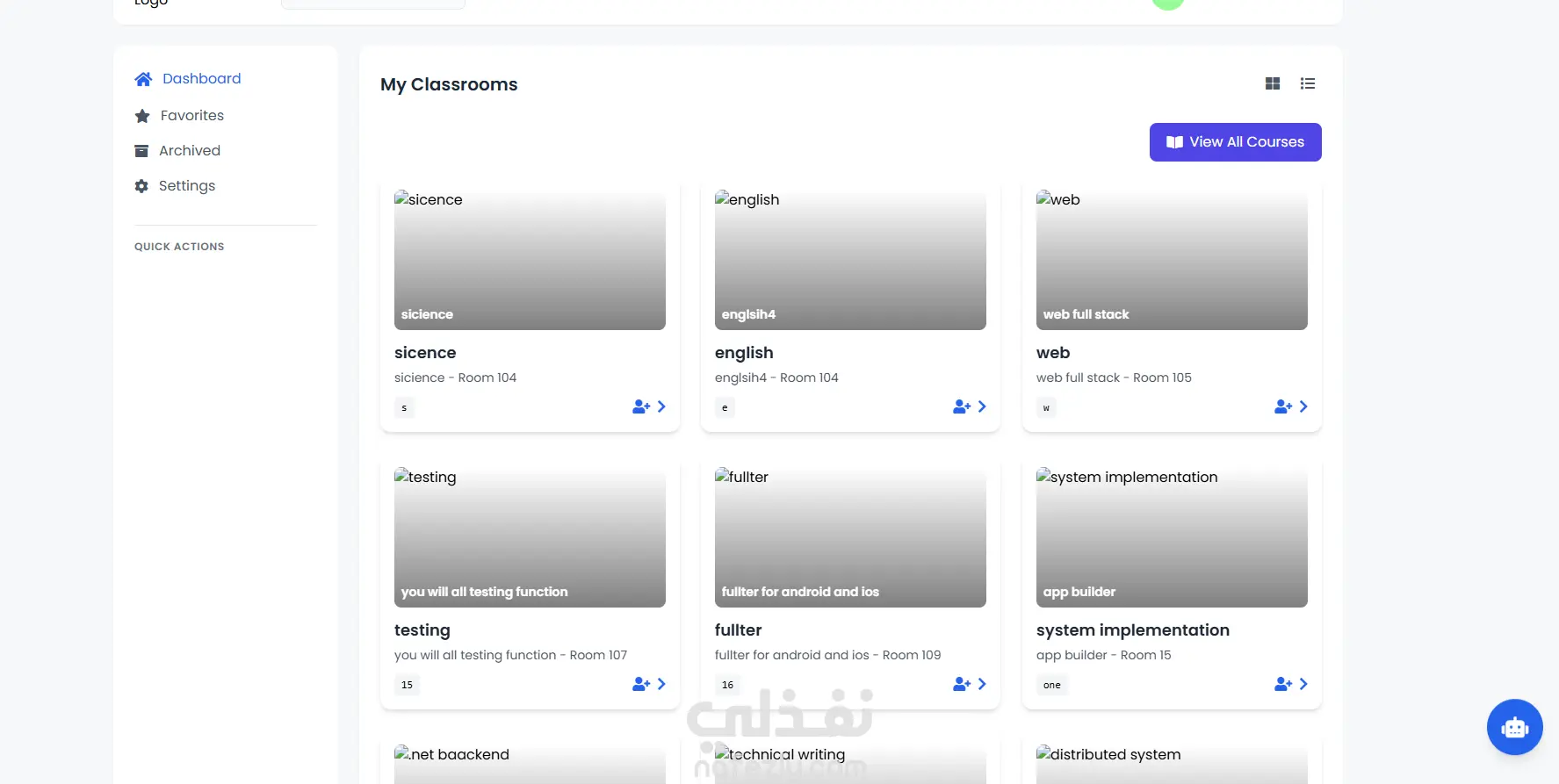
Task: Add a student to english classroom
Action: [x=962, y=406]
